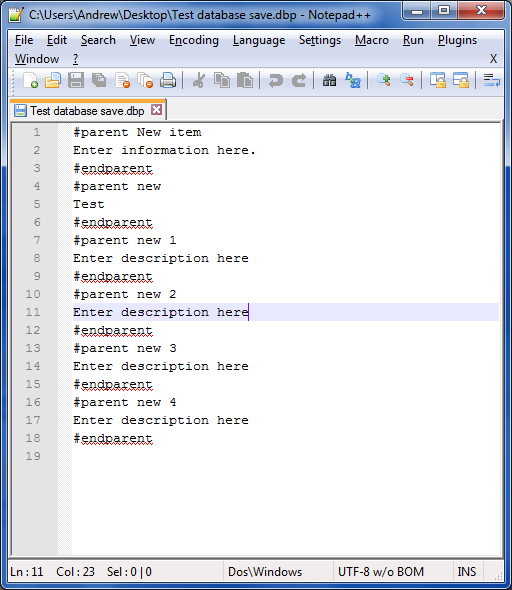Open the Search menu

(x=98, y=40)
